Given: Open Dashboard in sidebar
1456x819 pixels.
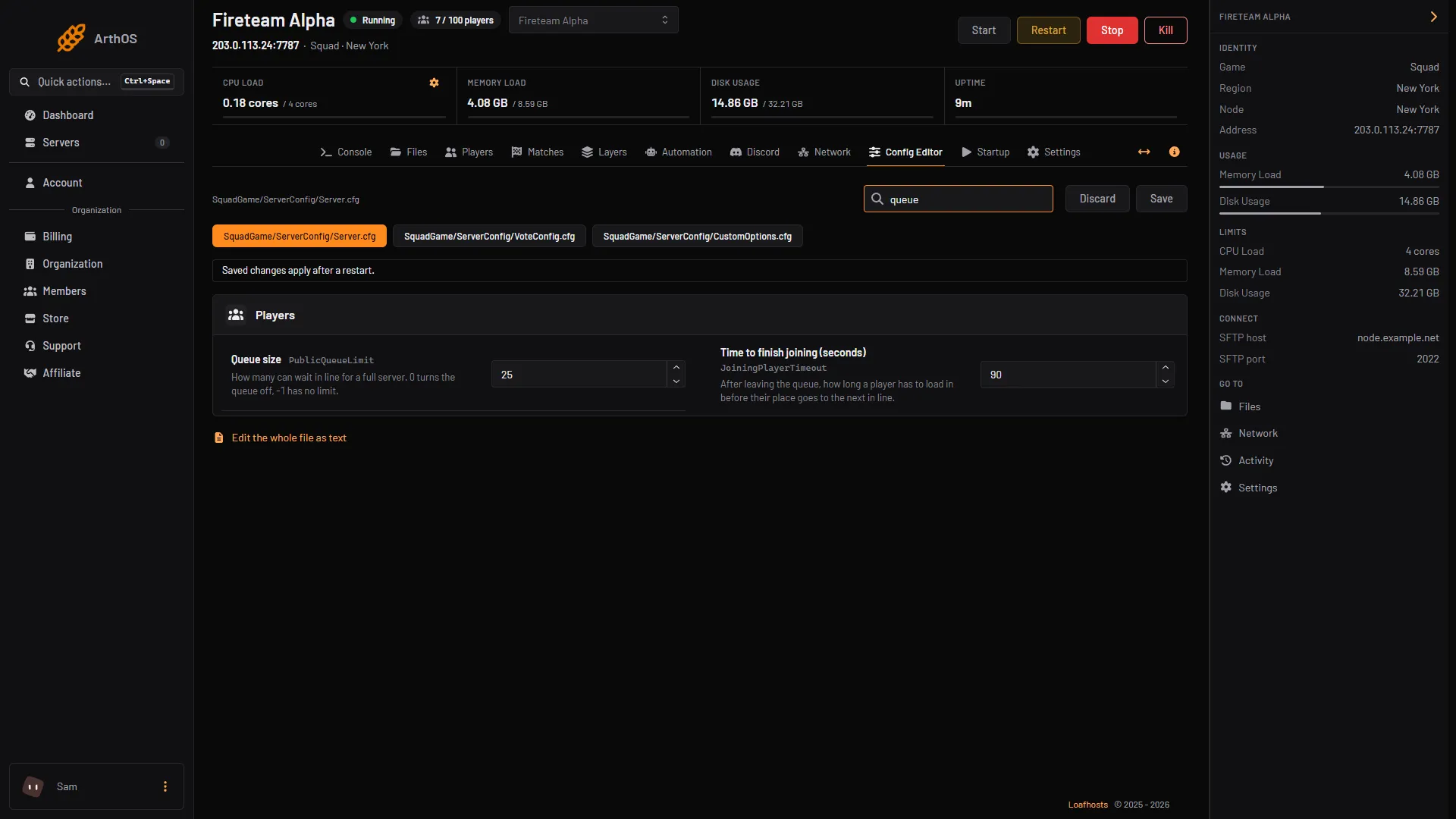Looking at the screenshot, I should (x=96, y=115).
